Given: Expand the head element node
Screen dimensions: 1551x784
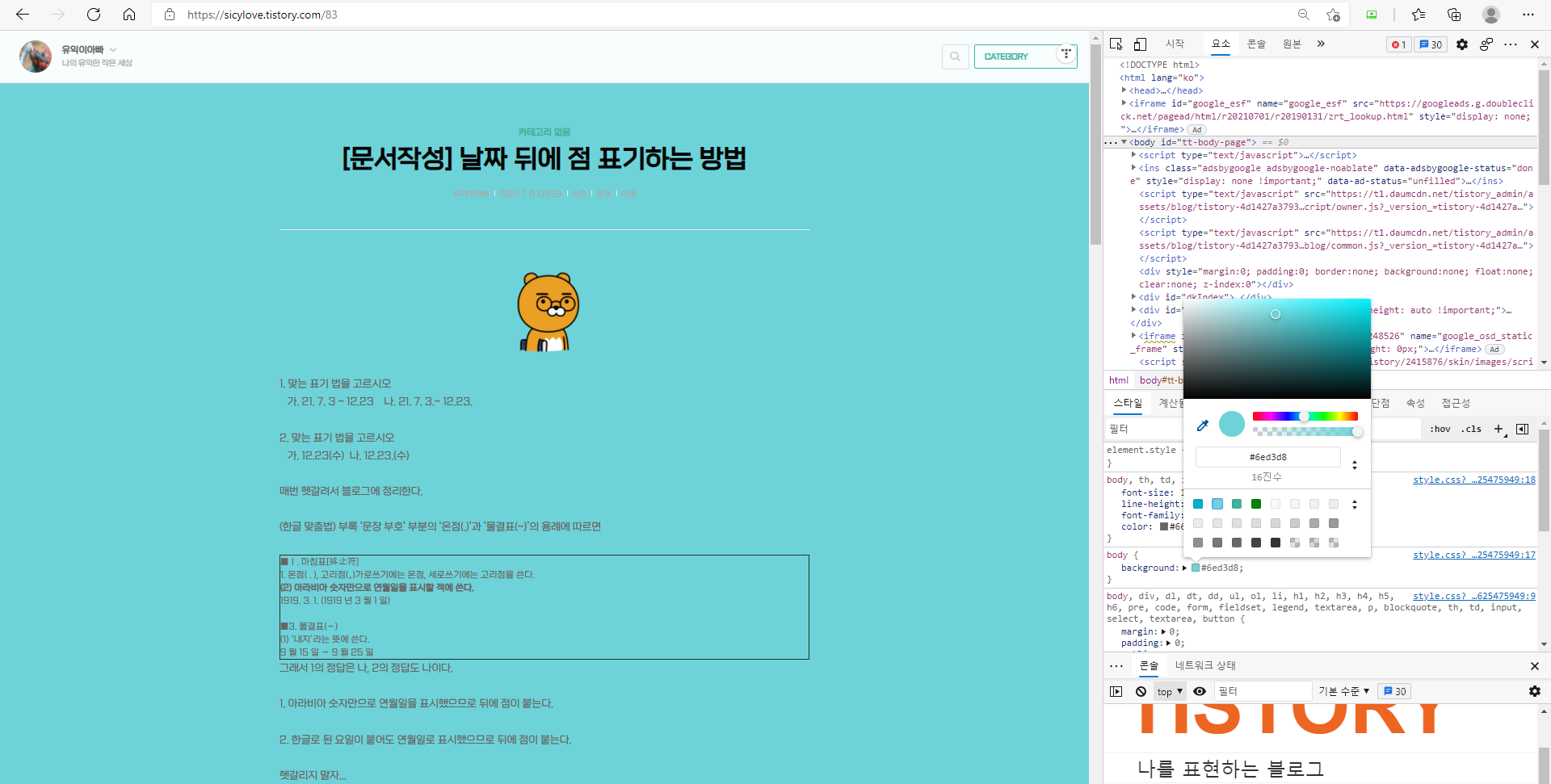Looking at the screenshot, I should click(1124, 90).
